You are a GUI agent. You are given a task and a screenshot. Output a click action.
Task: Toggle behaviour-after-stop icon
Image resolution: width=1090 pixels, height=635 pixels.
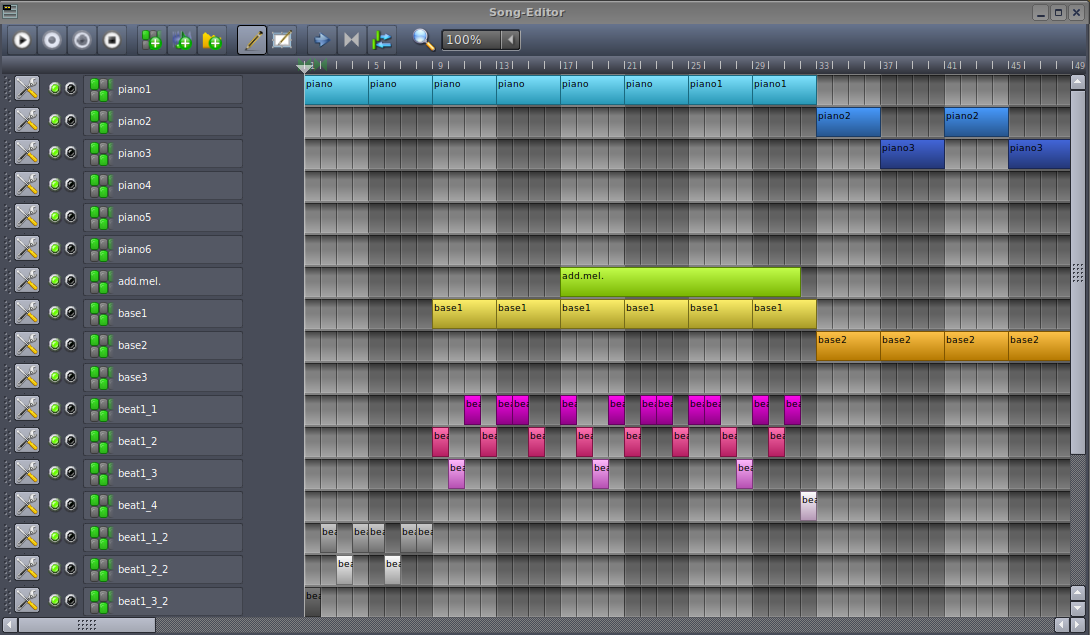coord(382,40)
